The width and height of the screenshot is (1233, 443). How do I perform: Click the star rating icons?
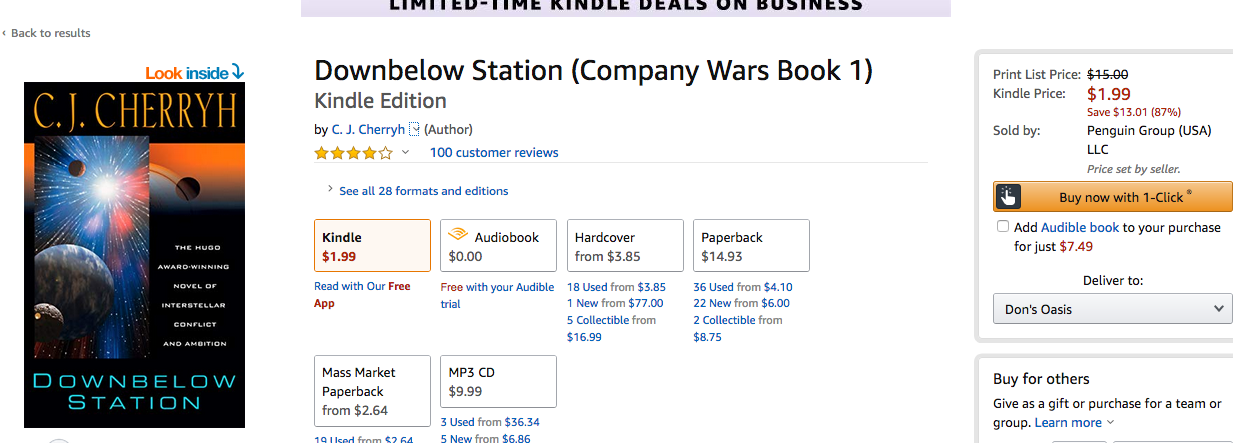tap(353, 153)
